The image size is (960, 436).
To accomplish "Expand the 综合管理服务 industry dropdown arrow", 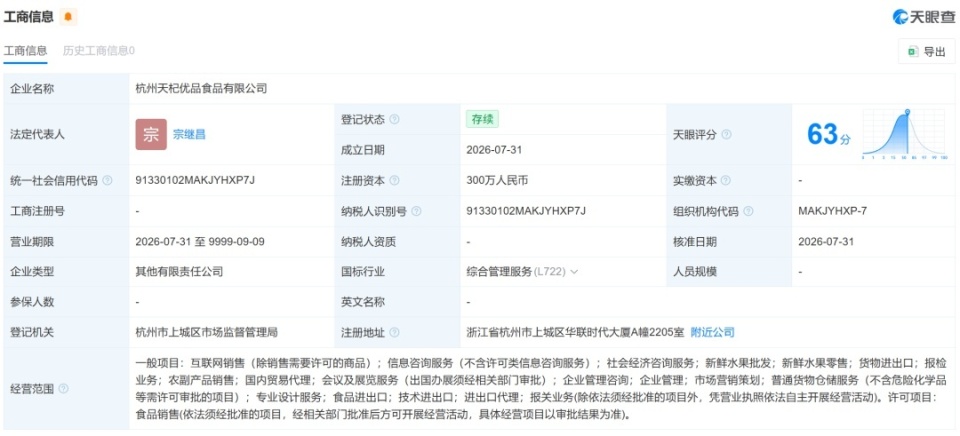I will 574,272.
